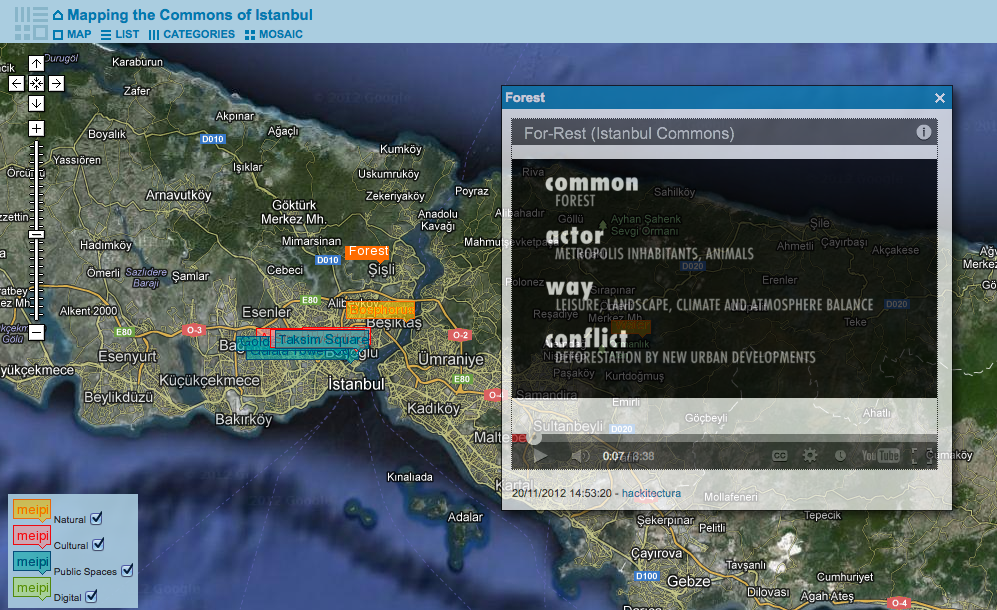The height and width of the screenshot is (610, 997).
Task: Show video info for For-Rest video
Action: (x=923, y=132)
